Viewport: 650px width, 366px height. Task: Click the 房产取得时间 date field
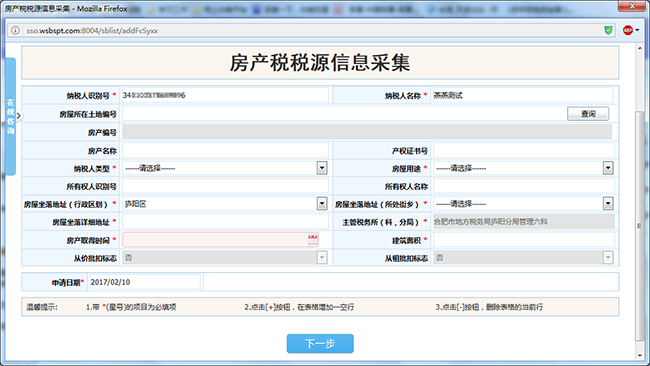220,240
